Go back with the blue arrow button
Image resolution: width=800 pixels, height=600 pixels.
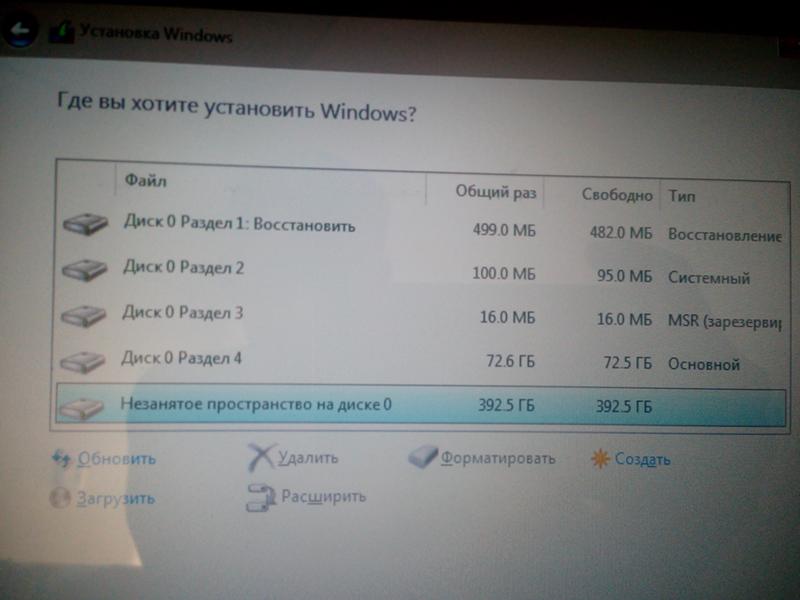pyautogui.click(x=19, y=30)
